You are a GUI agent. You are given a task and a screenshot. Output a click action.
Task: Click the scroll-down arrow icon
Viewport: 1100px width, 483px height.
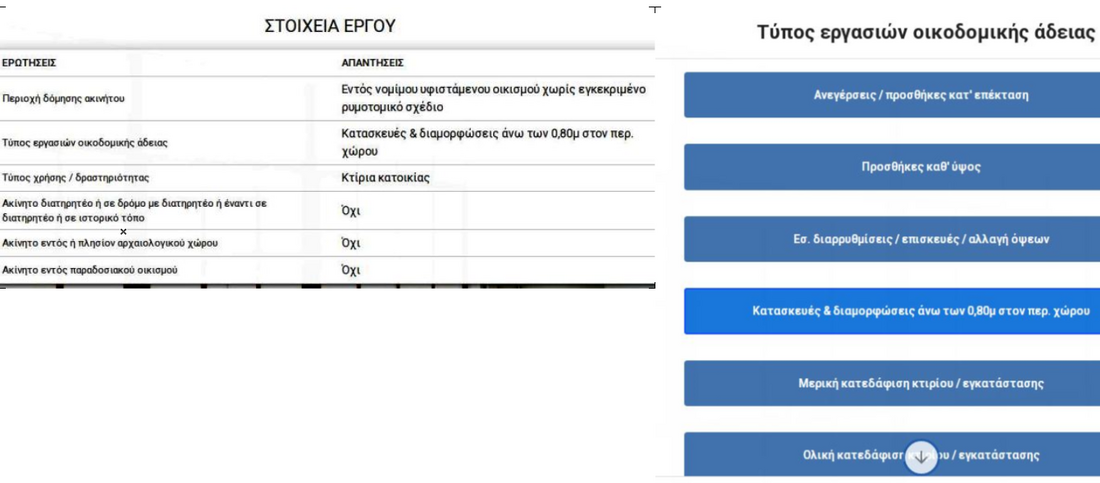tap(921, 457)
